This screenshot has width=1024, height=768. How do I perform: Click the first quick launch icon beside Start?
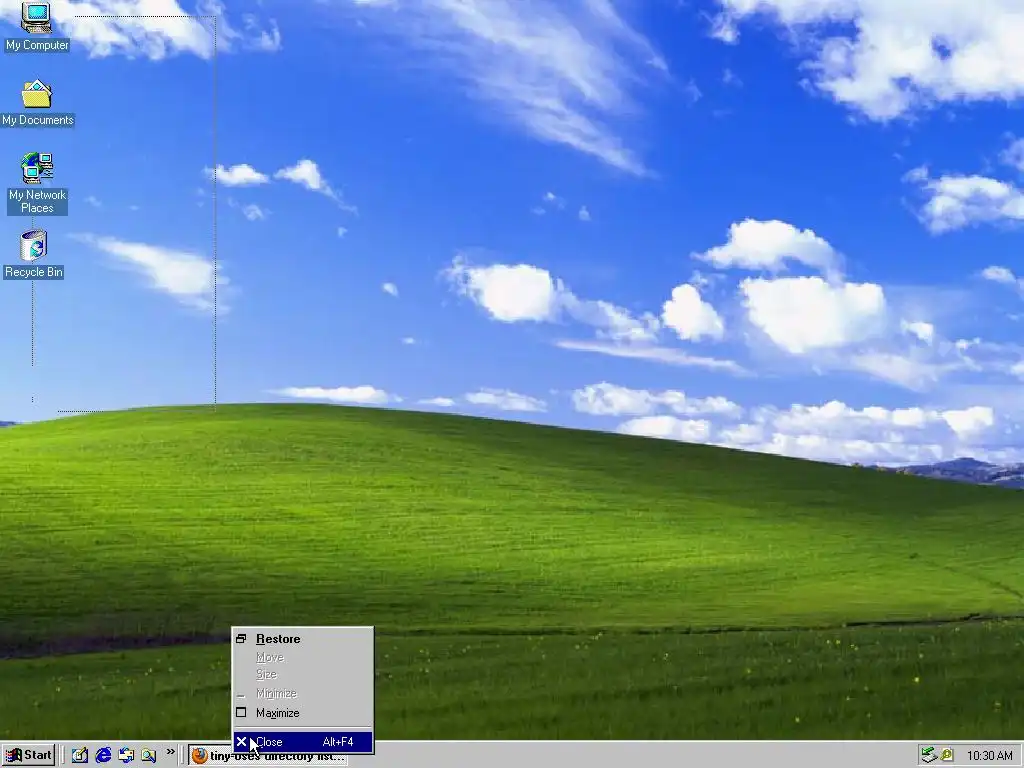[80, 756]
